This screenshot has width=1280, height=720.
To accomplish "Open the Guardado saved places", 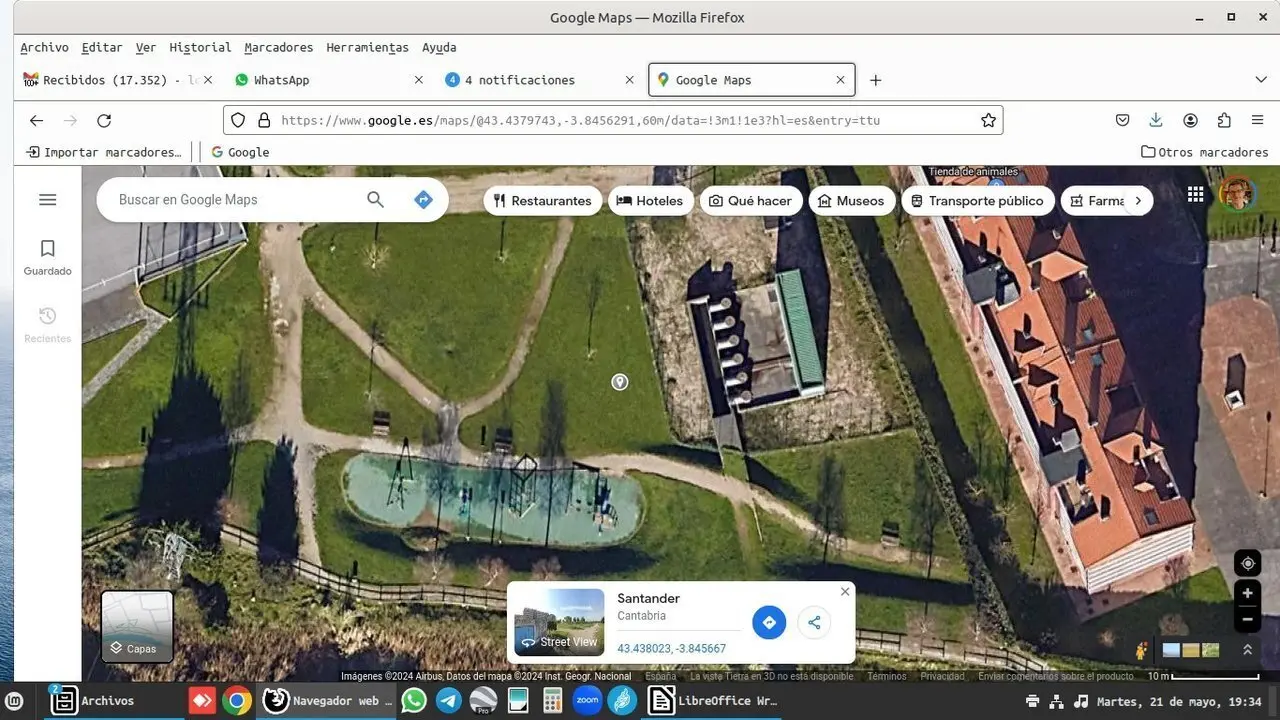I will 47,256.
